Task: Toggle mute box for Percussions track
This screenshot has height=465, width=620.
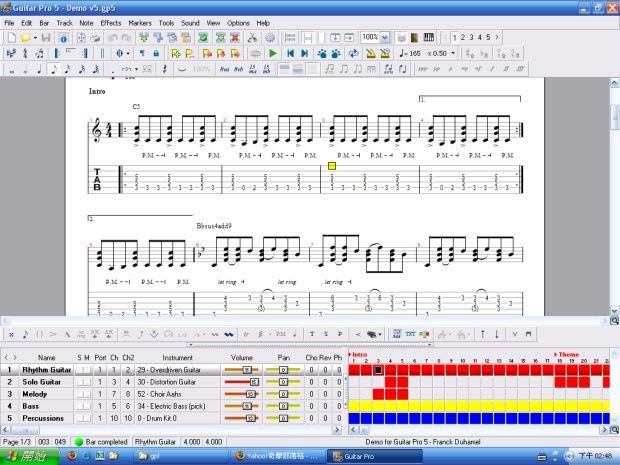Action: point(87,418)
